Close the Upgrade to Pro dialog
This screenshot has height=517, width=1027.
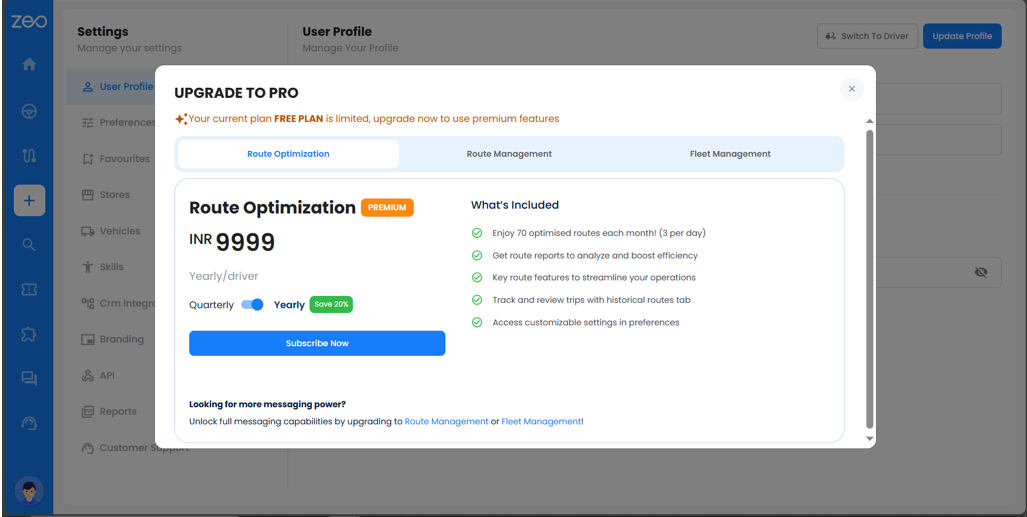851,89
